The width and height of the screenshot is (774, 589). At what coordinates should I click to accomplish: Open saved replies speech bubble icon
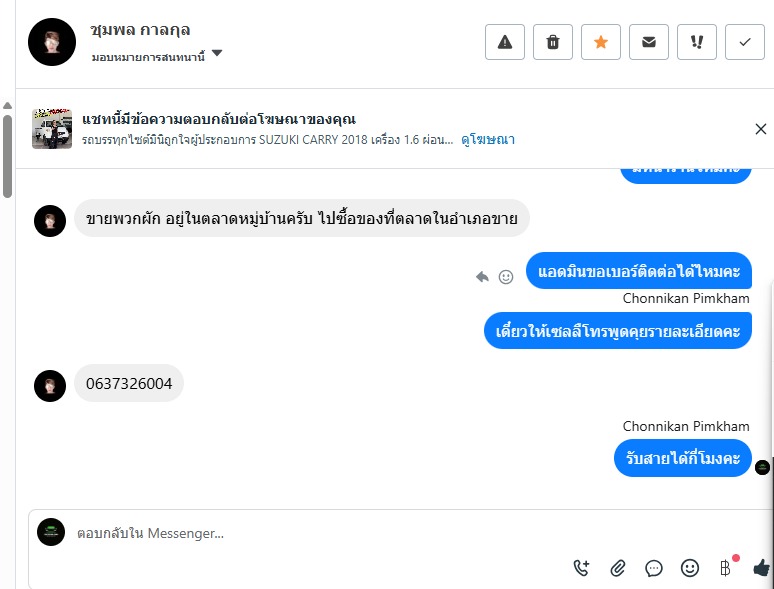[654, 568]
